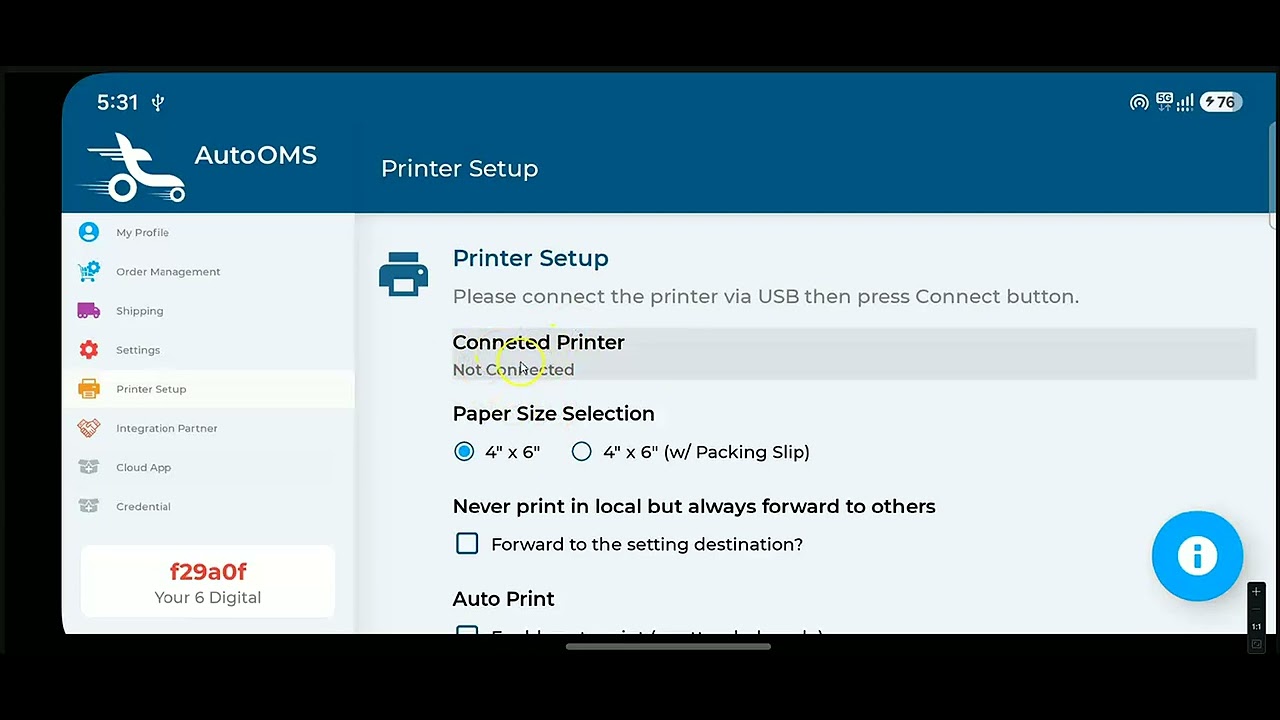
Task: Click the orange Printer Setup sidebar icon
Action: click(89, 388)
